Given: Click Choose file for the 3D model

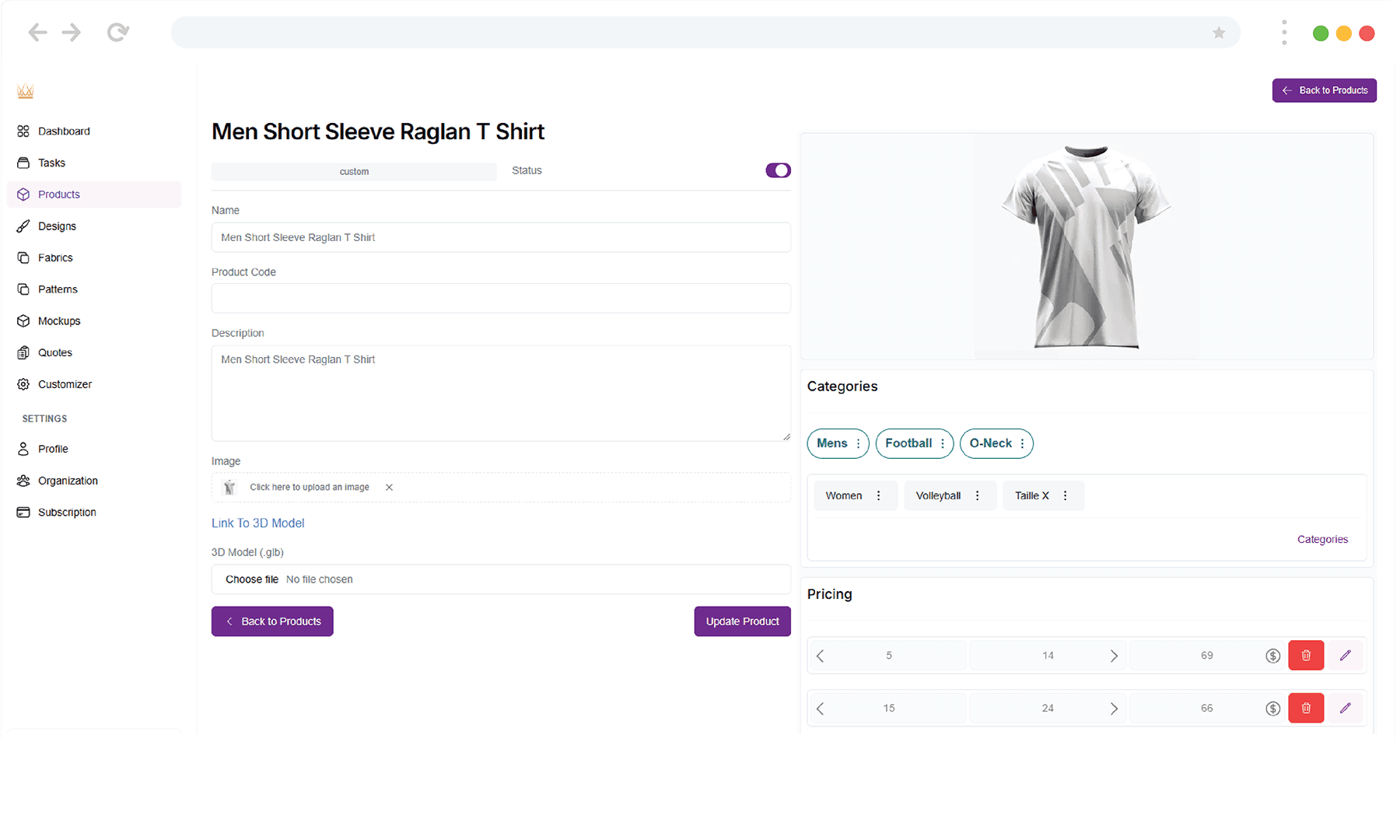Looking at the screenshot, I should click(x=252, y=579).
